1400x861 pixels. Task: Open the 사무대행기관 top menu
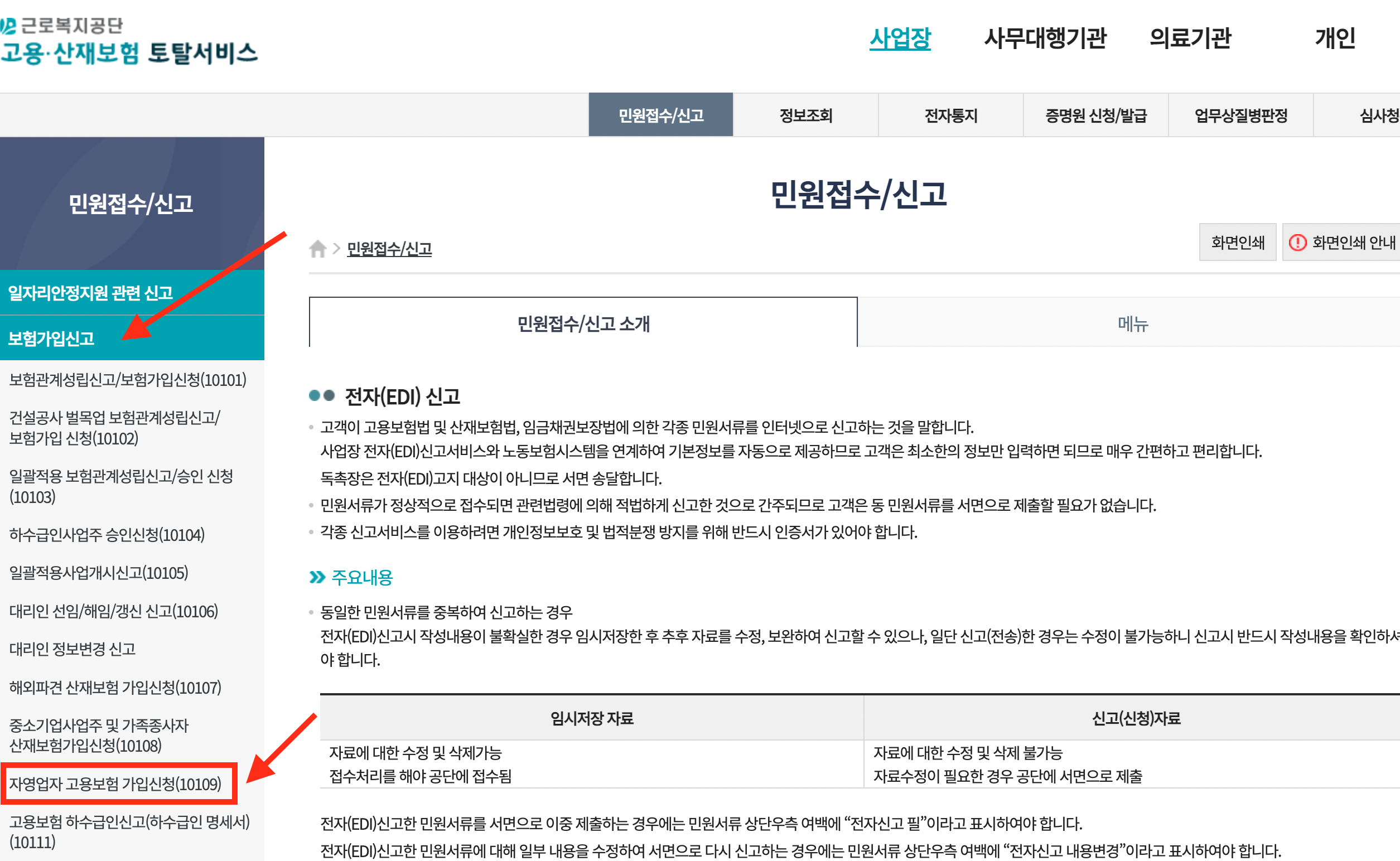1045,38
